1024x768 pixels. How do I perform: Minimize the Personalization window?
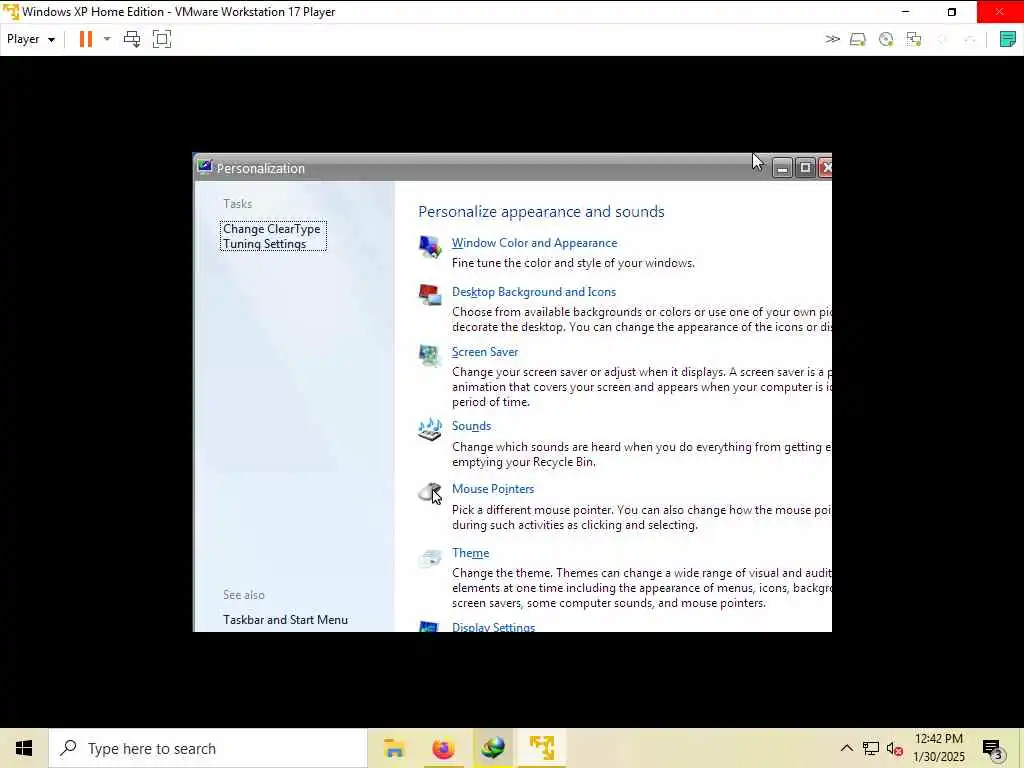[782, 168]
